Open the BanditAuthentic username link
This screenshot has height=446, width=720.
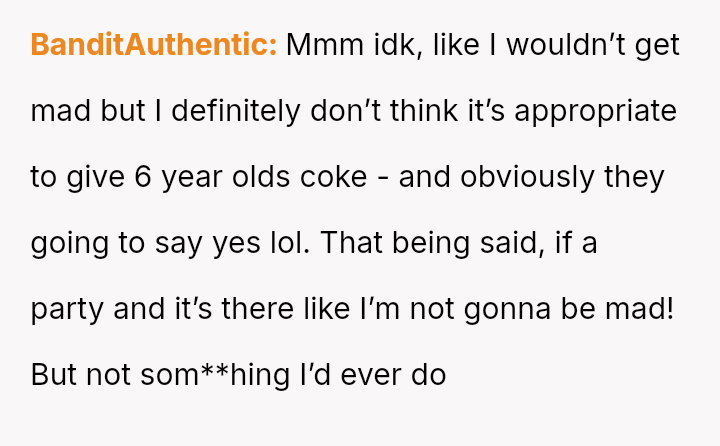(x=154, y=45)
